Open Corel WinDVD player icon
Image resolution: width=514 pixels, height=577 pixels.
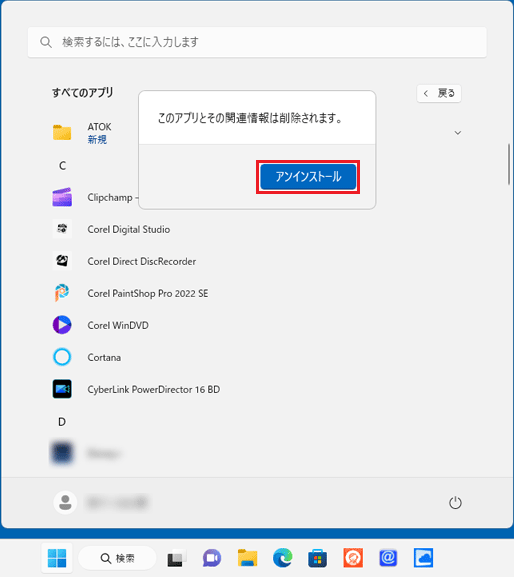(x=62, y=325)
